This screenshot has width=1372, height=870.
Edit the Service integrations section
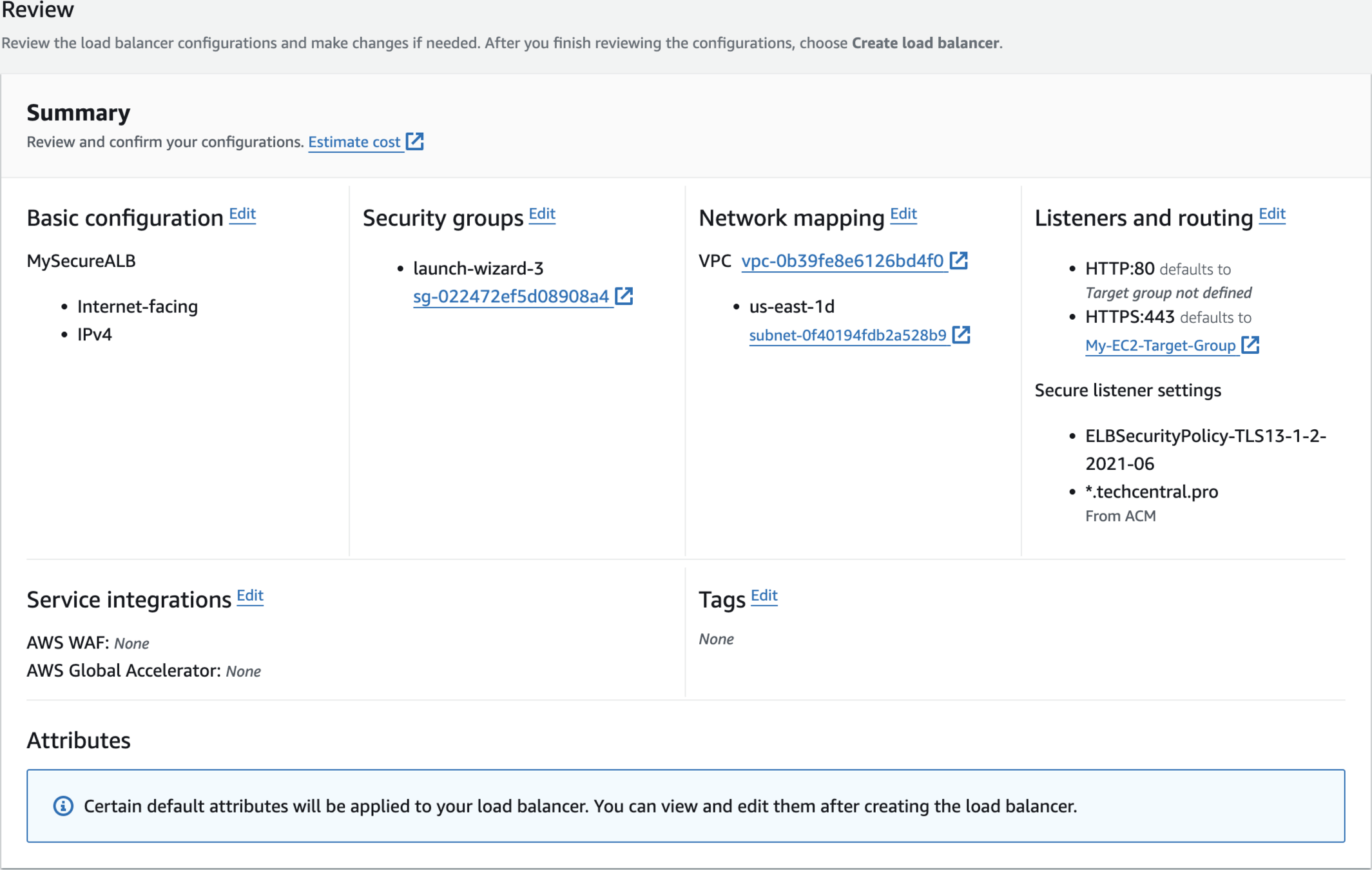(250, 595)
